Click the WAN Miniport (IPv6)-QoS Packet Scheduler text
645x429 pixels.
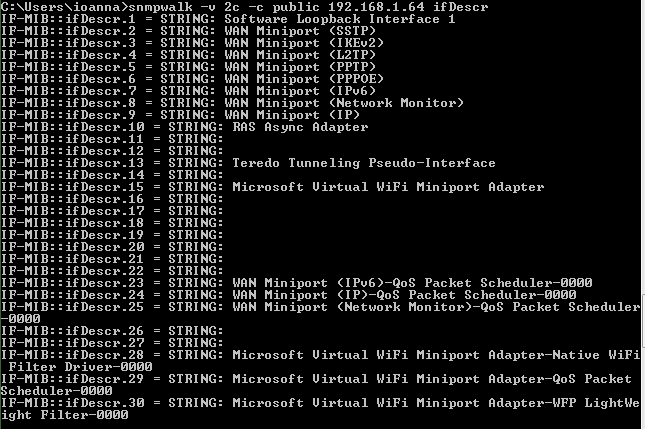click(412, 283)
